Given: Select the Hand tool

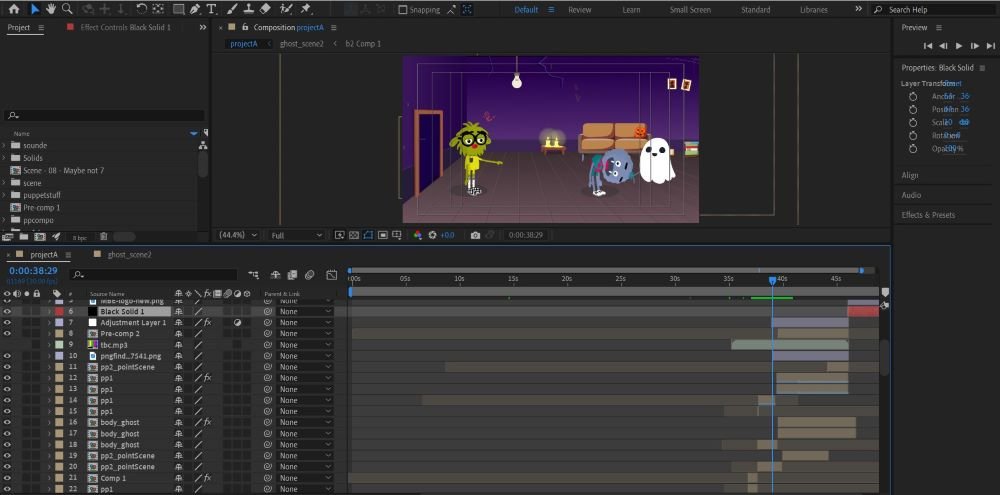Looking at the screenshot, I should pyautogui.click(x=51, y=9).
